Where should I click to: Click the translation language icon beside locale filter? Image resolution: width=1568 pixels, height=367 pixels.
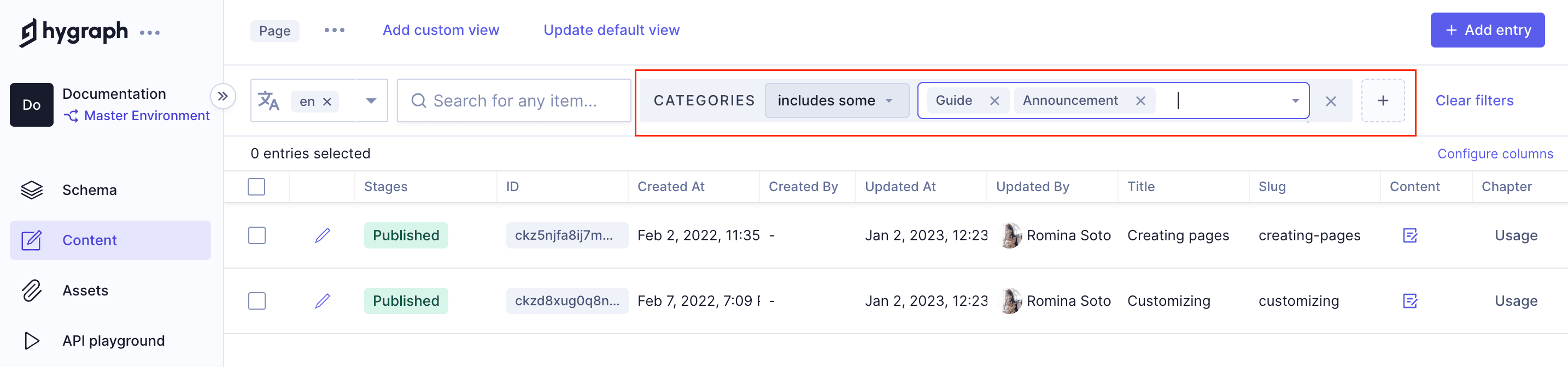click(270, 100)
